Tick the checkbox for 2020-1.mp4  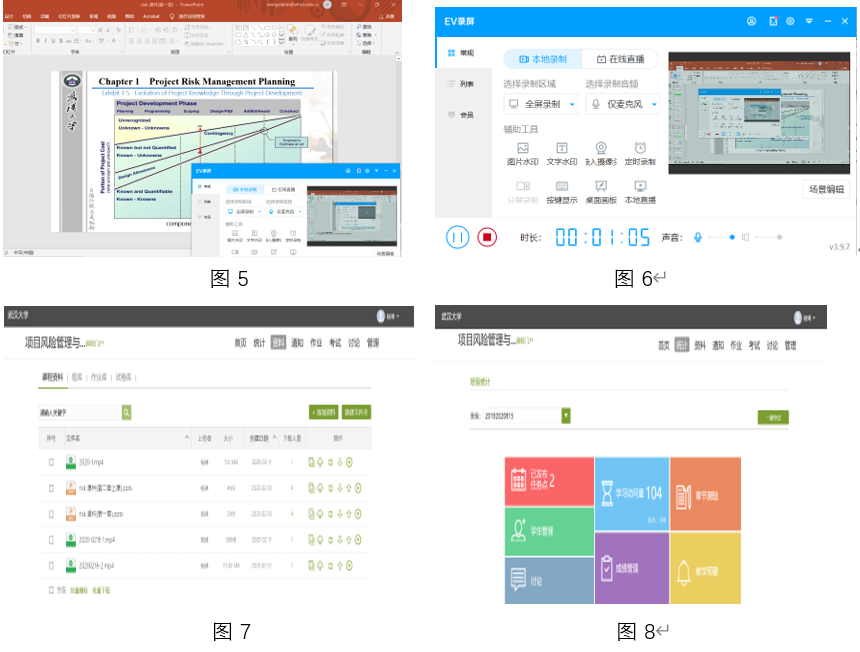tap(51, 462)
